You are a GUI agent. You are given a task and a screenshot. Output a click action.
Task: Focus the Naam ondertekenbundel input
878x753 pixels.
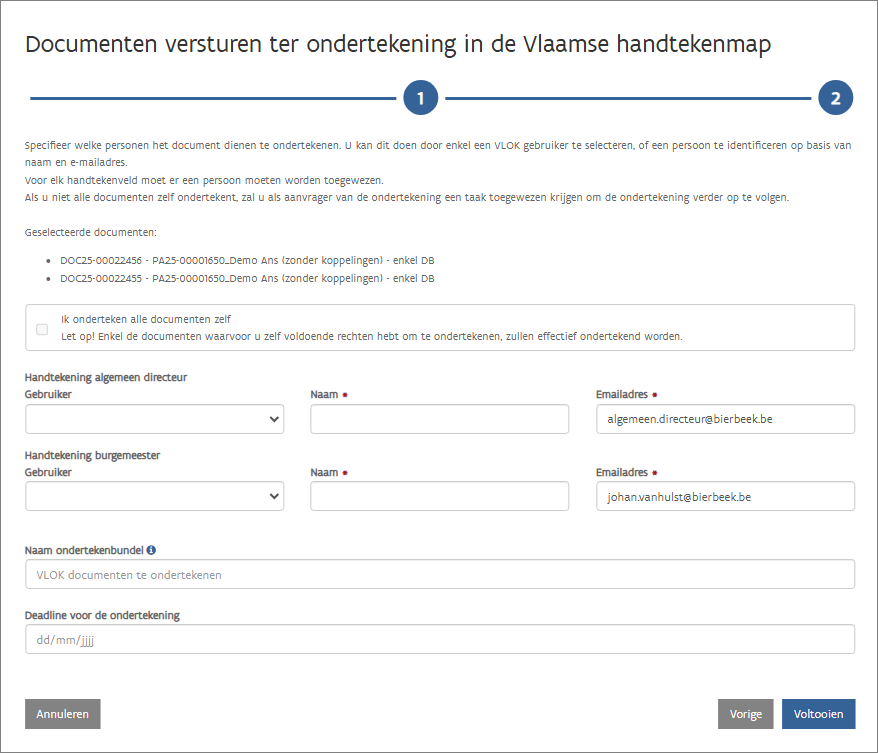[439, 575]
